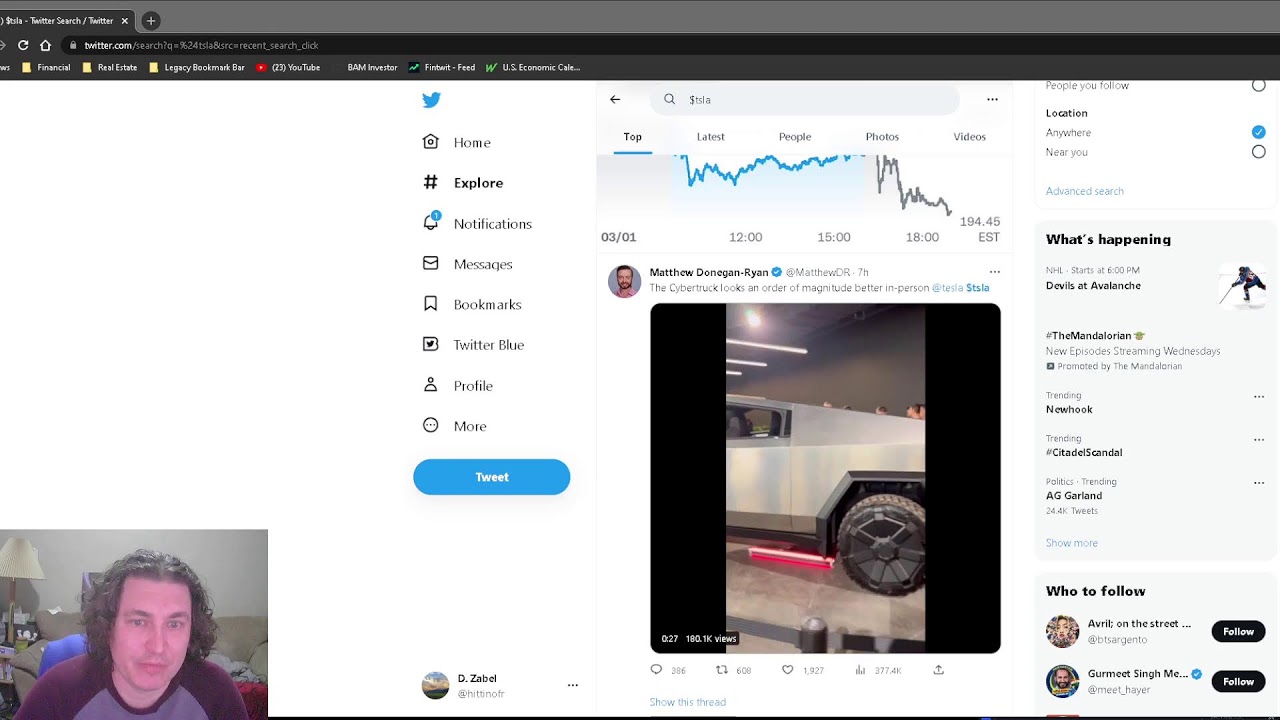Switch to the Photos tab
Viewport: 1280px width, 720px height.
pyautogui.click(x=882, y=137)
